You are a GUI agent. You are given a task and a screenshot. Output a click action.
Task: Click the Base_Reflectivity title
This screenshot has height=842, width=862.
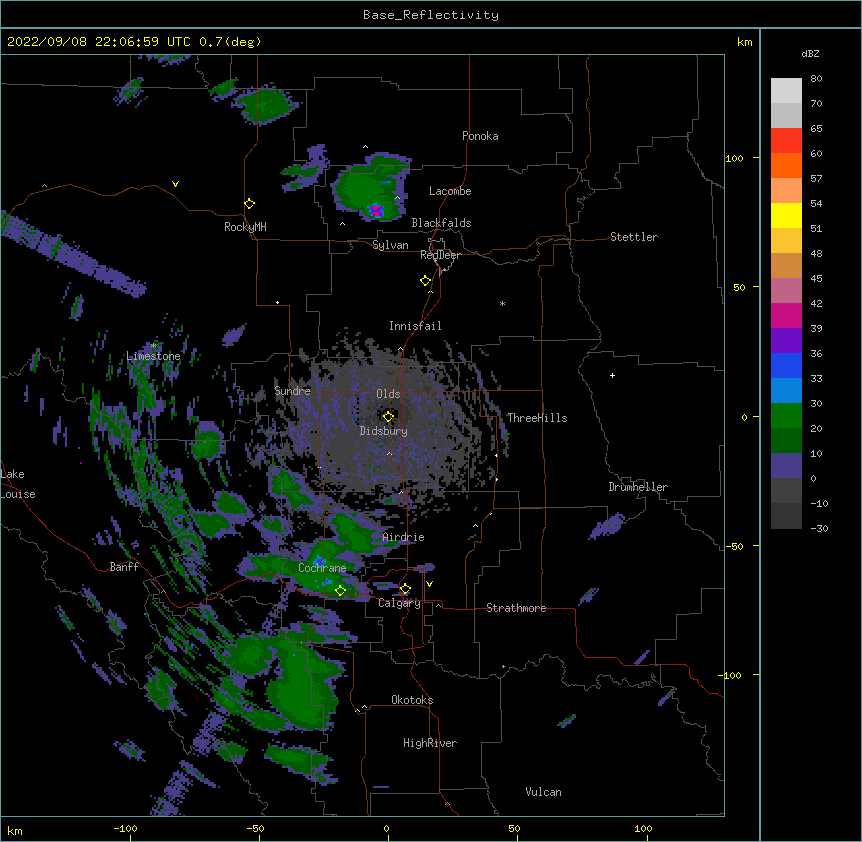pos(431,15)
